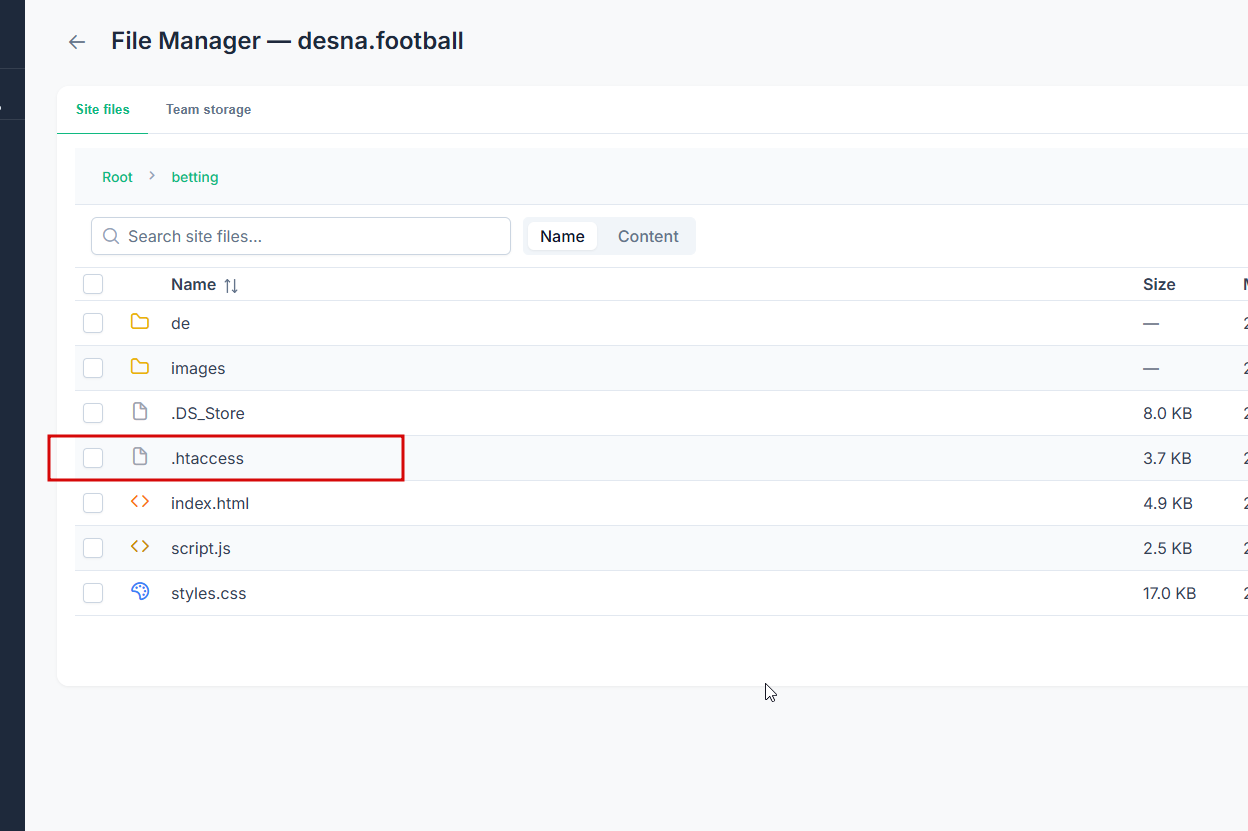Click the images folder icon
The height and width of the screenshot is (831, 1248).
coord(140,367)
